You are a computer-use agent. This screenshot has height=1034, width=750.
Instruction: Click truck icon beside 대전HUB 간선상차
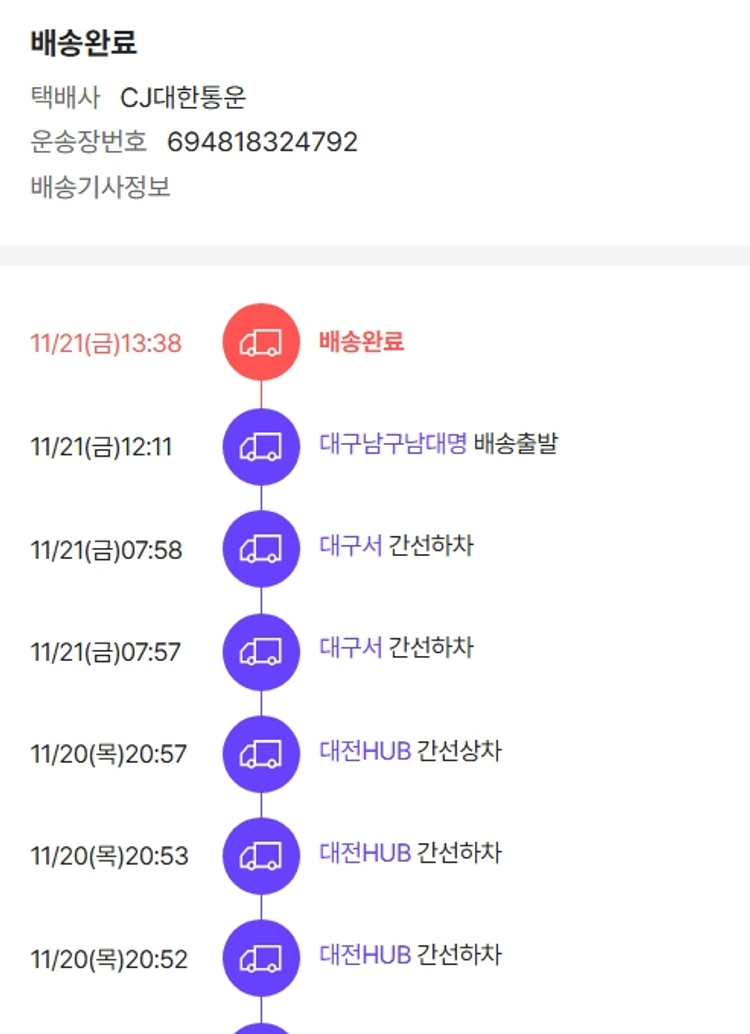(x=261, y=754)
